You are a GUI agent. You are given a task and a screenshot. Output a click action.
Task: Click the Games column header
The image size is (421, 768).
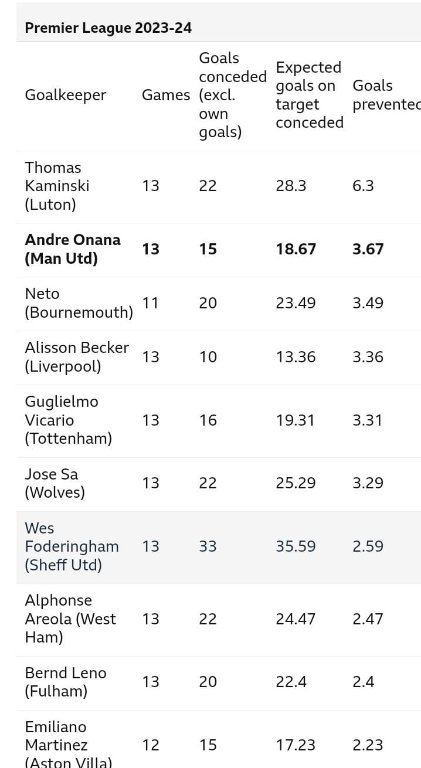point(166,95)
